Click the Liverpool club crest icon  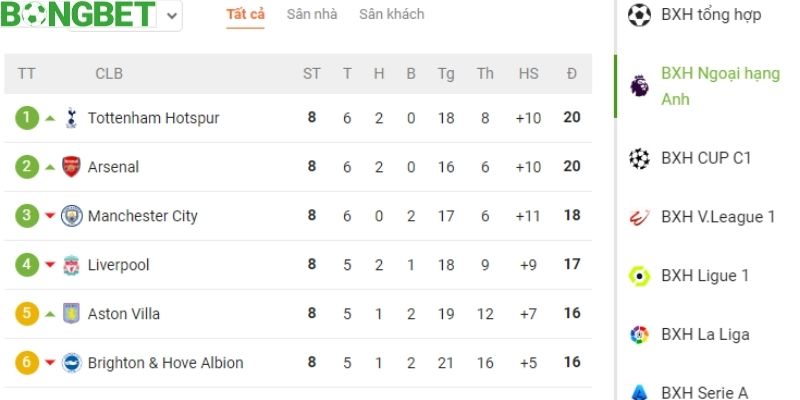(71, 265)
